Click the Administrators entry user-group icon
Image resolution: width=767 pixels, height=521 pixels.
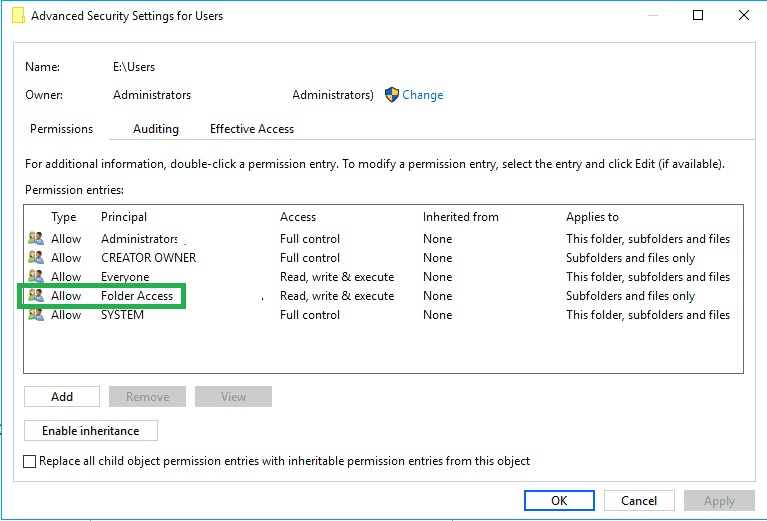(x=36, y=239)
